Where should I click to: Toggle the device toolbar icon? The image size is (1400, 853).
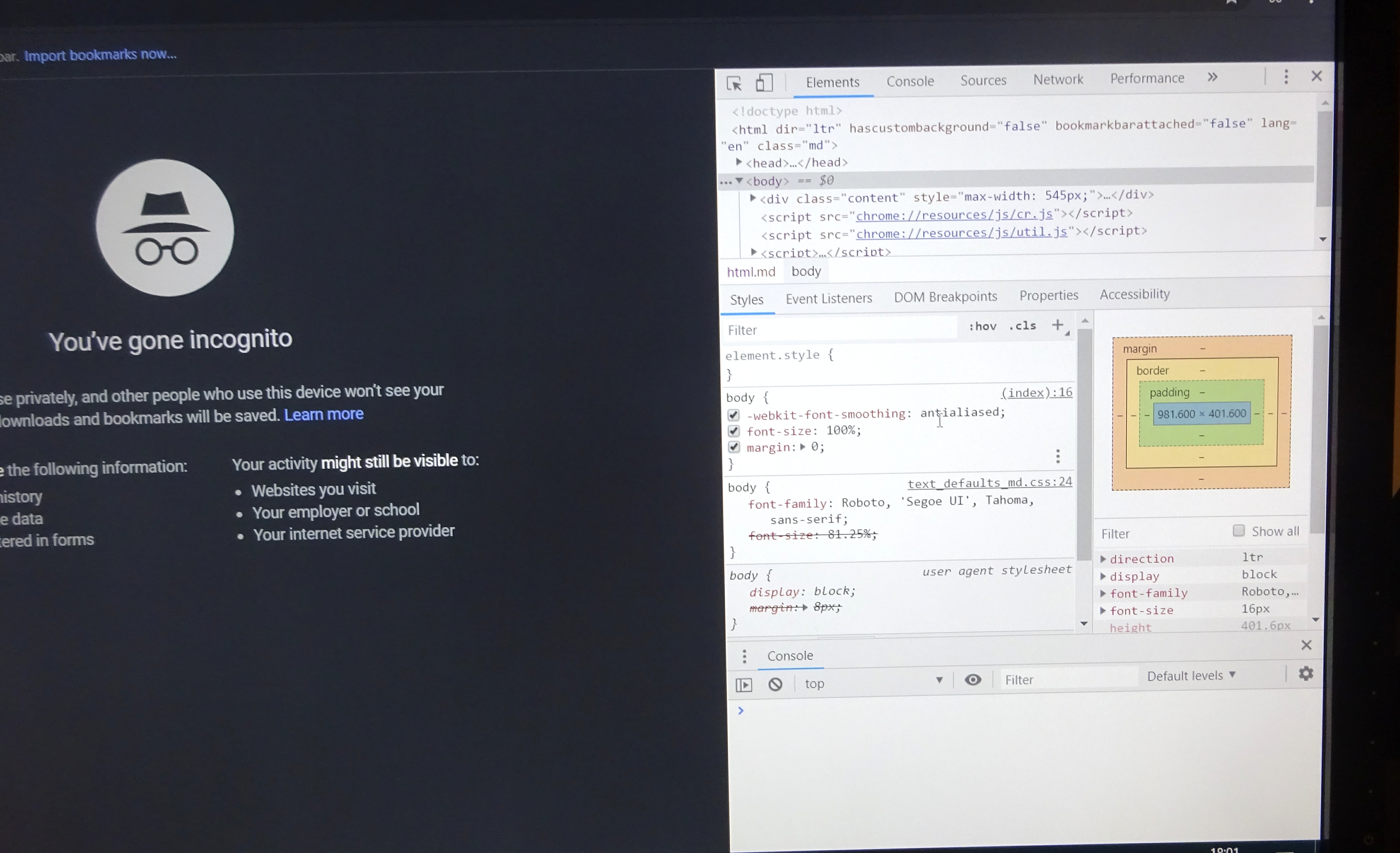coord(764,83)
